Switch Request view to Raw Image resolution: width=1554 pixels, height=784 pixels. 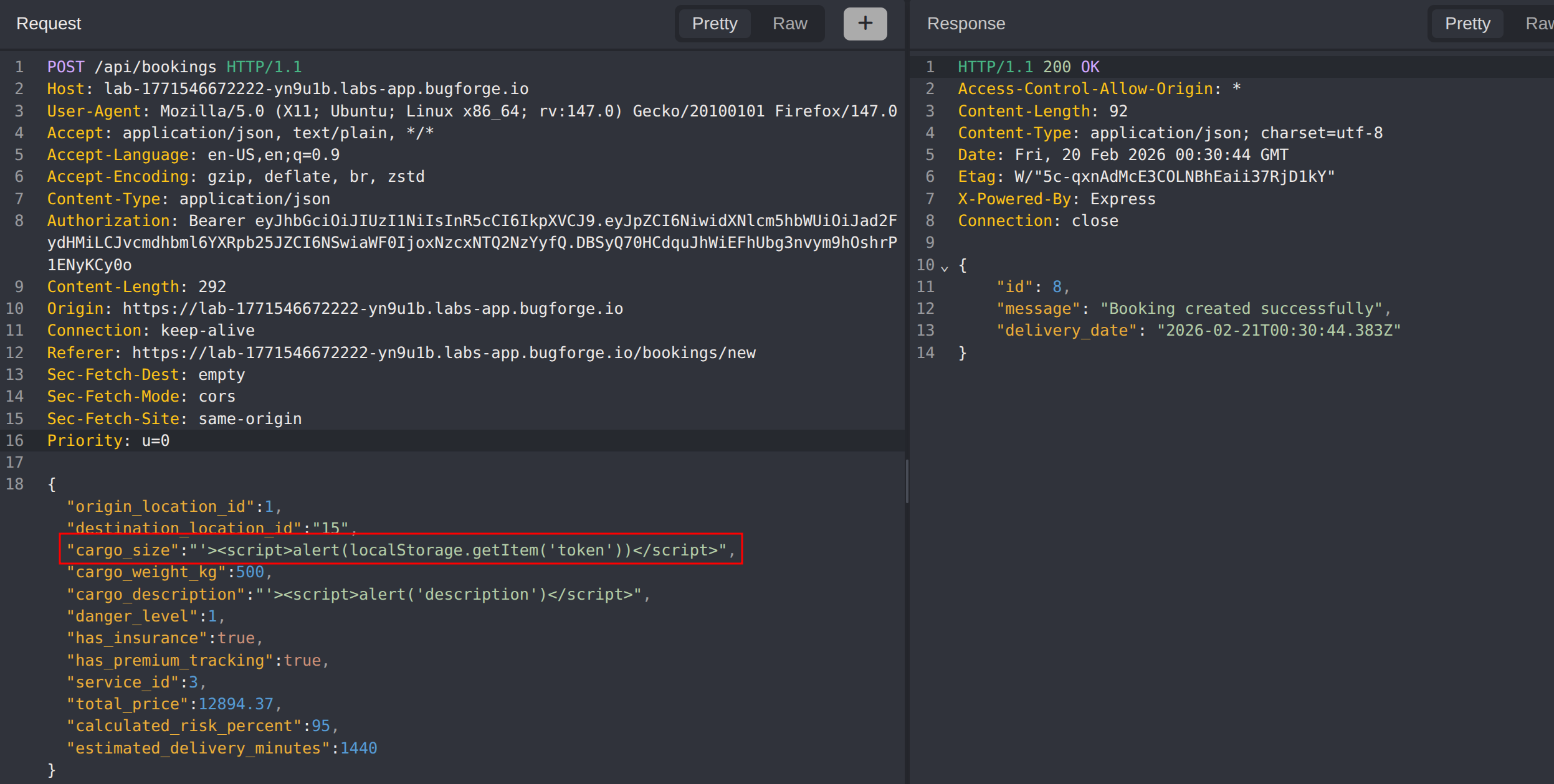(x=789, y=24)
